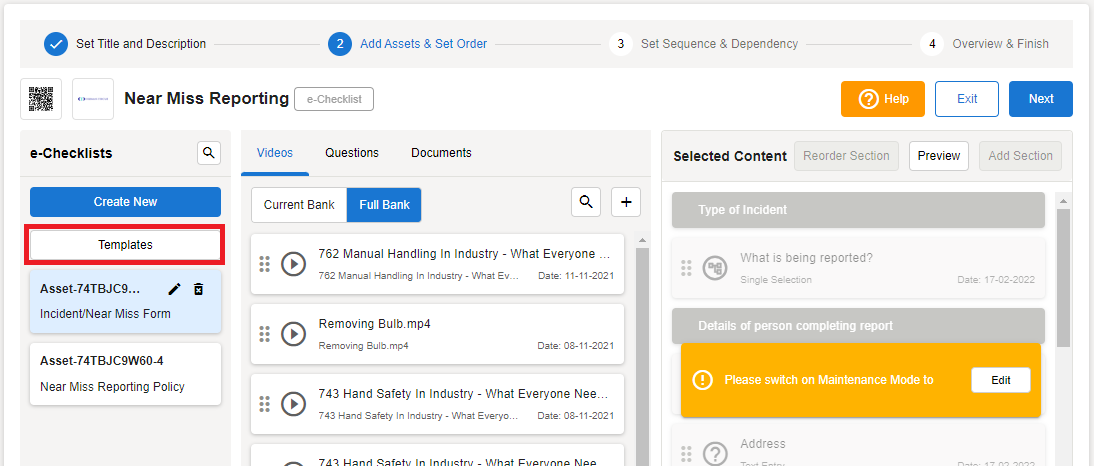Edit the Incident/Near Miss Form asset
This screenshot has height=466, width=1094.
click(175, 289)
